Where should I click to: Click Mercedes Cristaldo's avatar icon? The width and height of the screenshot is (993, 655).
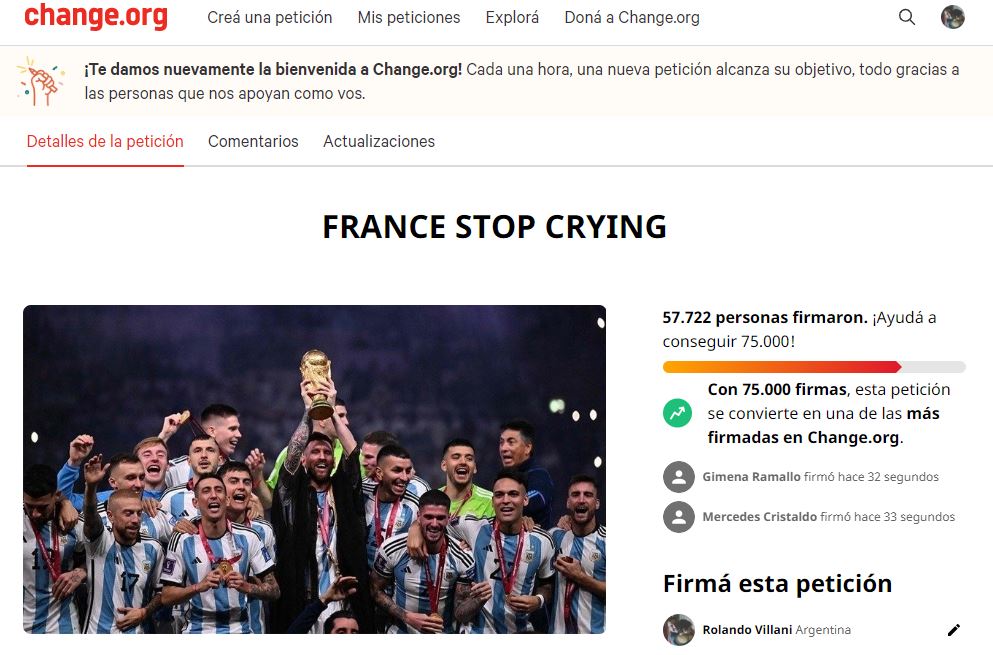(679, 517)
